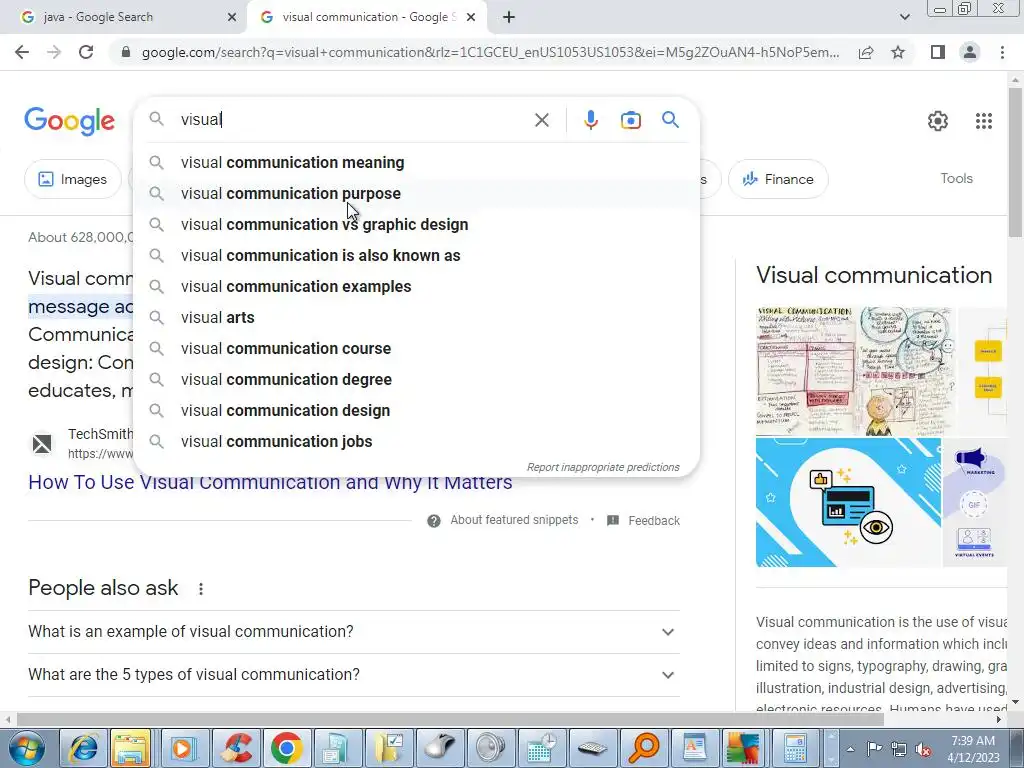The width and height of the screenshot is (1024, 768).
Task: Open the Google apps grid icon
Action: [x=984, y=121]
